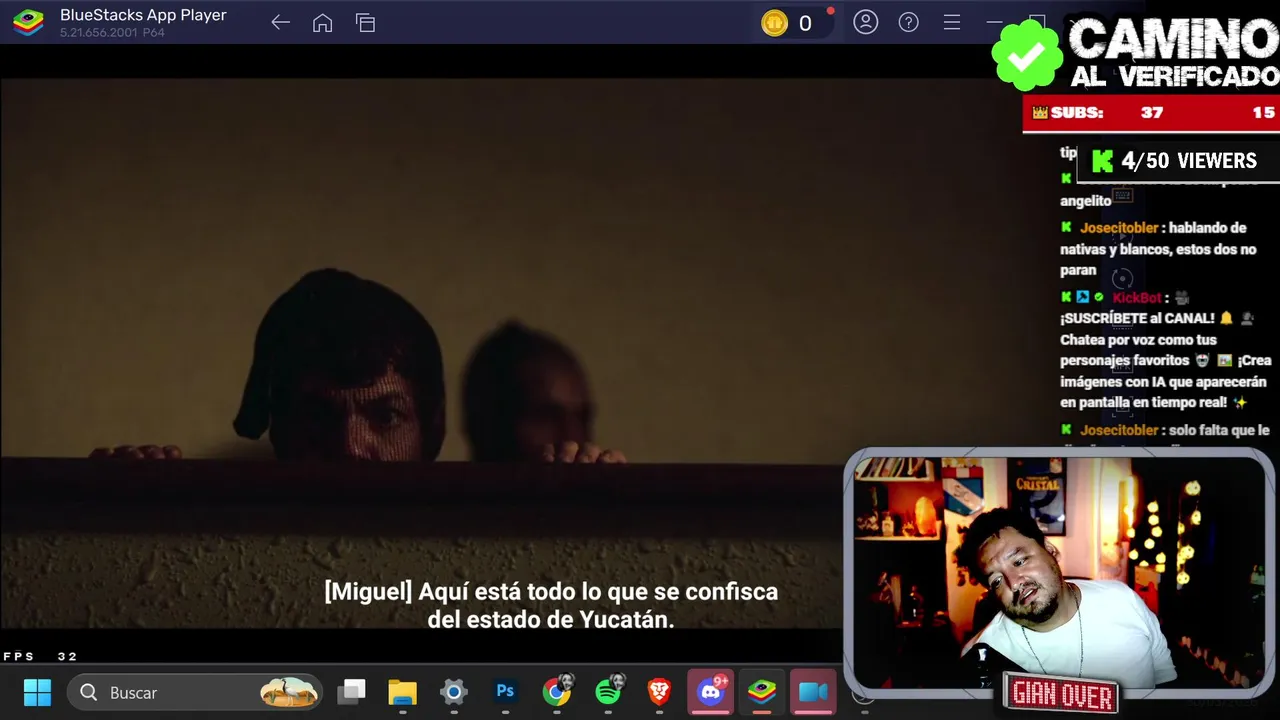Click the search highlight bird image
The height and width of the screenshot is (720, 1280).
(x=289, y=692)
